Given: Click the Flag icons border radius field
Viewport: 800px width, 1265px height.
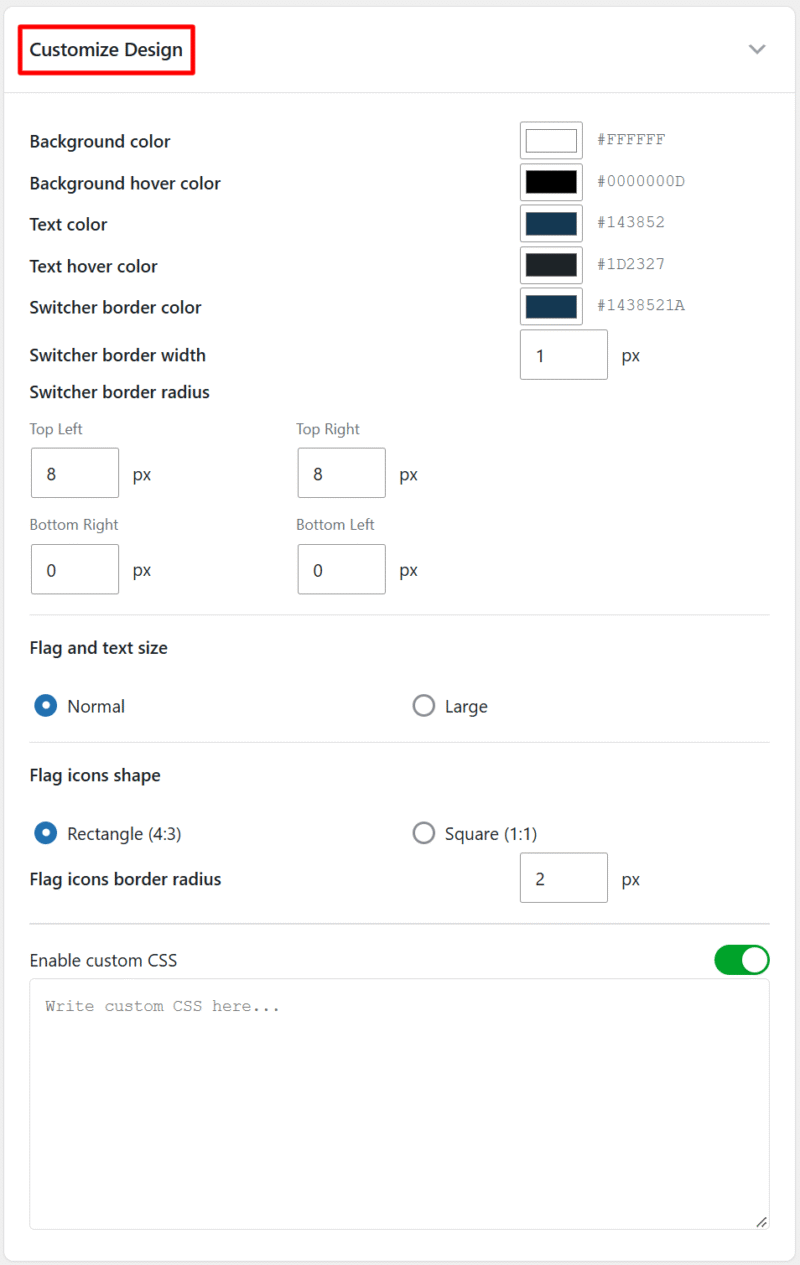Looking at the screenshot, I should 564,878.
